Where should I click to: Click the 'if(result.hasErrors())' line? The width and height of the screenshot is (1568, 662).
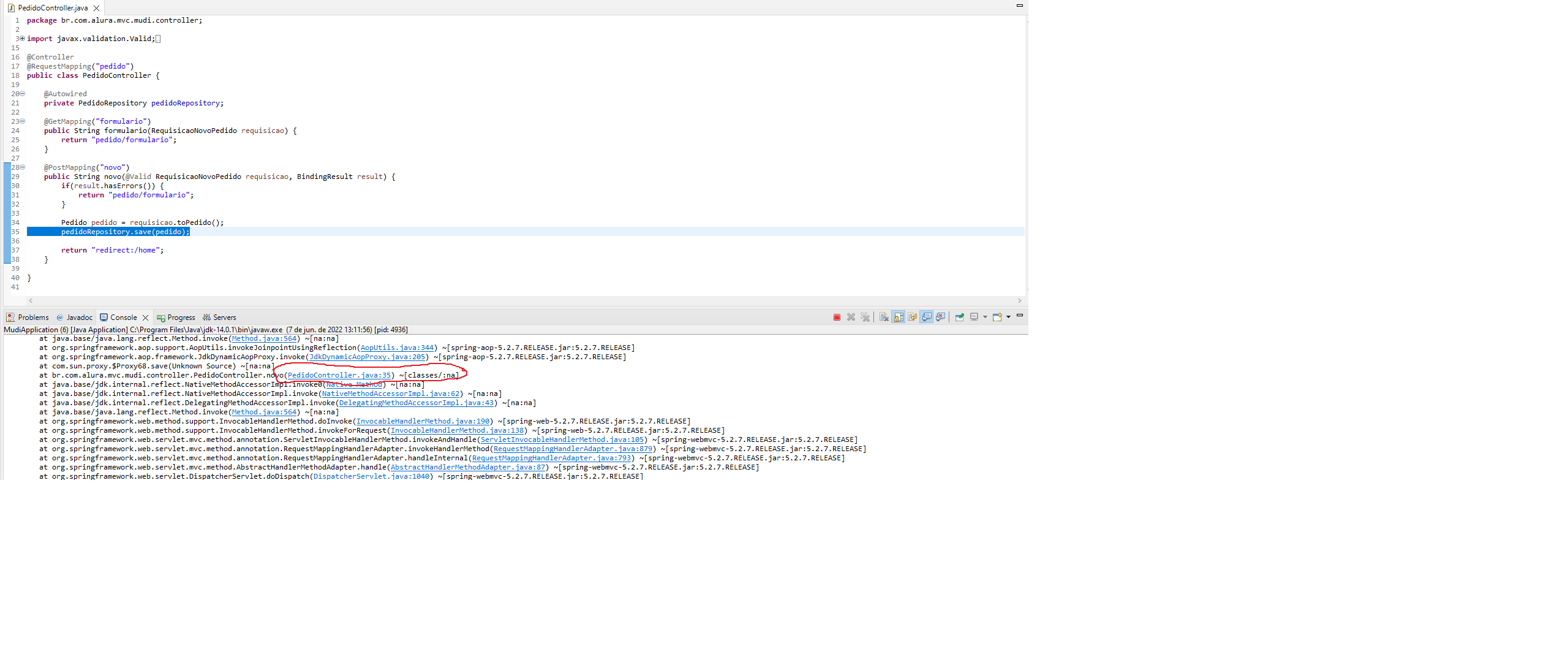[113, 186]
